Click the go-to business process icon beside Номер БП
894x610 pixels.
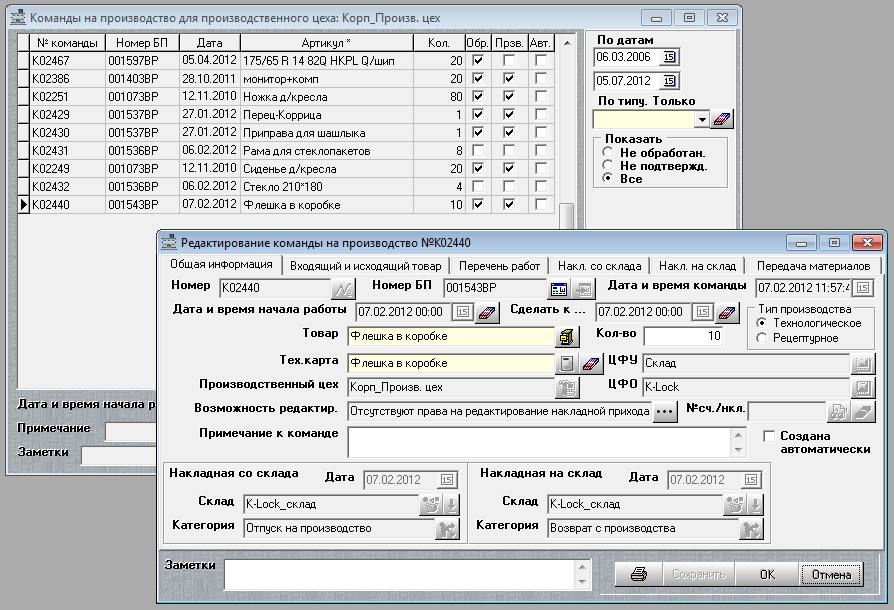point(583,288)
